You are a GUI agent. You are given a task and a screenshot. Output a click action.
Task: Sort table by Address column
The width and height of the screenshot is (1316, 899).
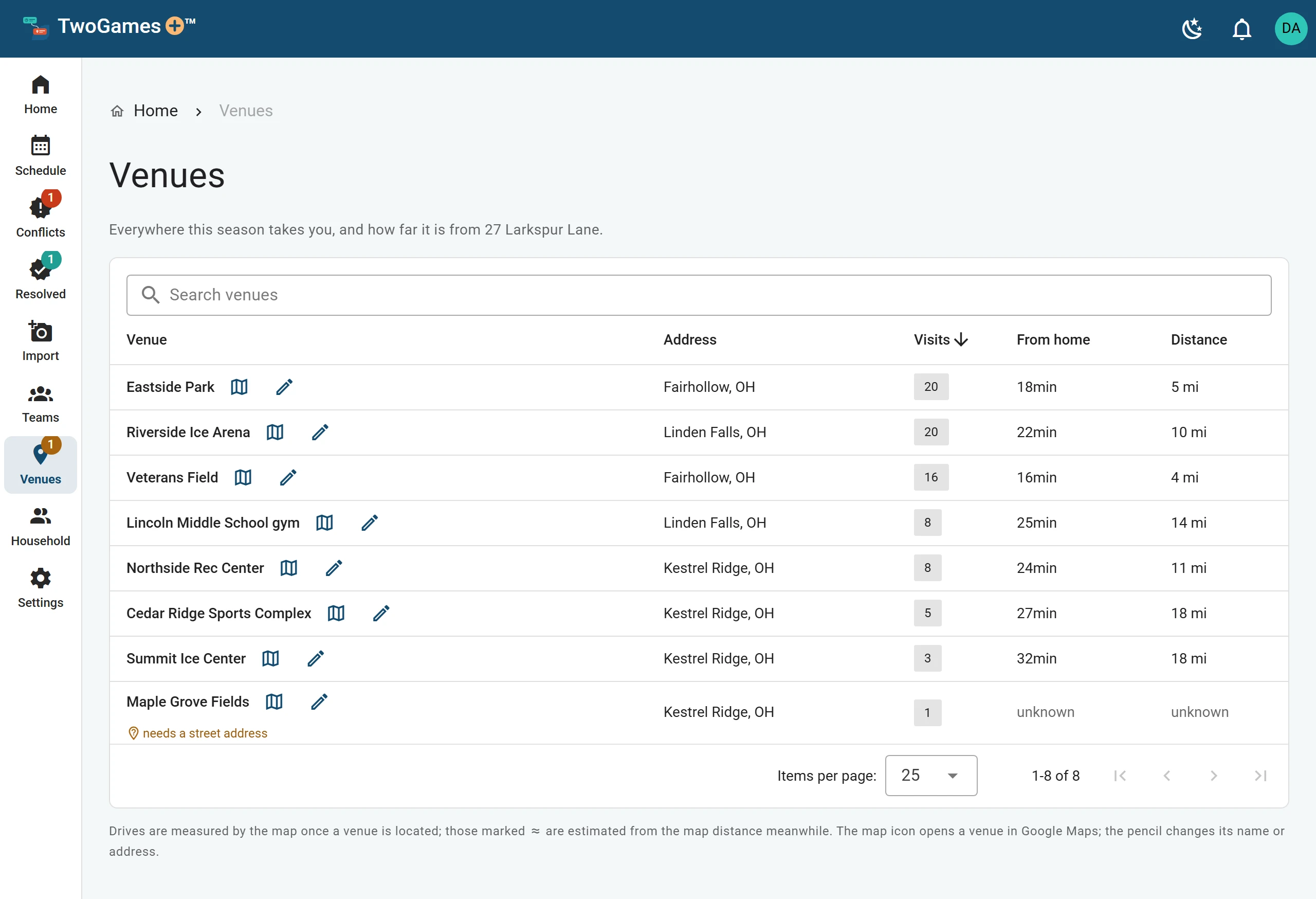click(690, 340)
